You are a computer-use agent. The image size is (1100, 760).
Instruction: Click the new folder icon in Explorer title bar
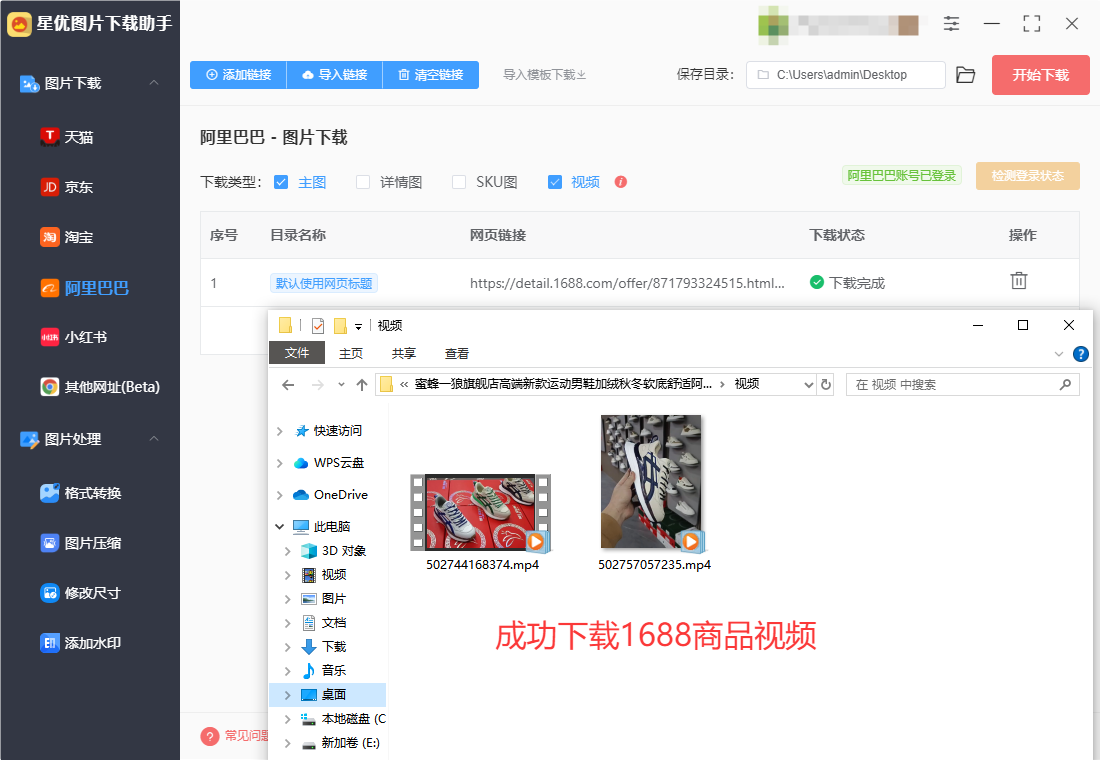tap(340, 326)
